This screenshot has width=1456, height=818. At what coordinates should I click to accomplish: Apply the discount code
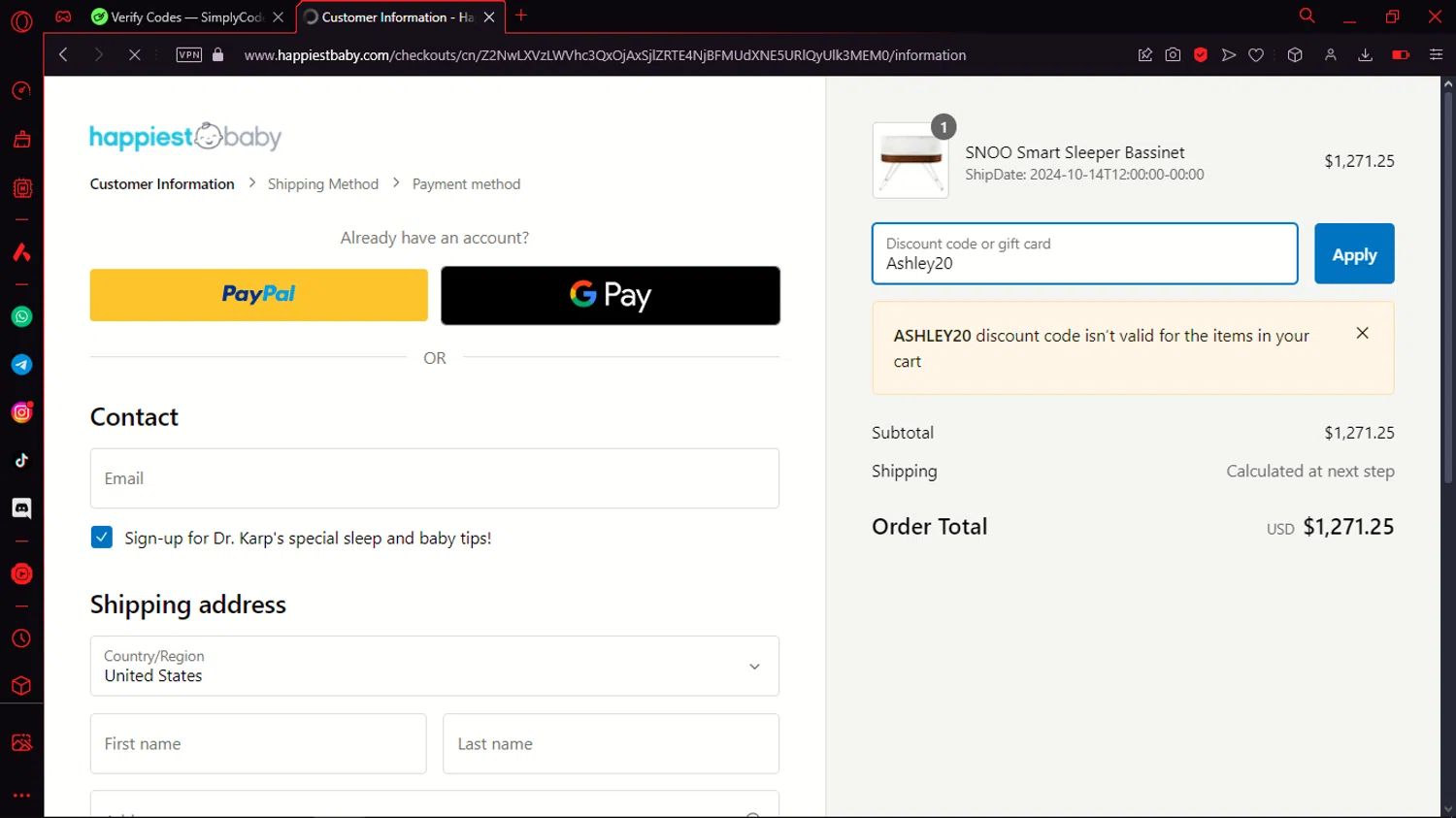(1354, 253)
